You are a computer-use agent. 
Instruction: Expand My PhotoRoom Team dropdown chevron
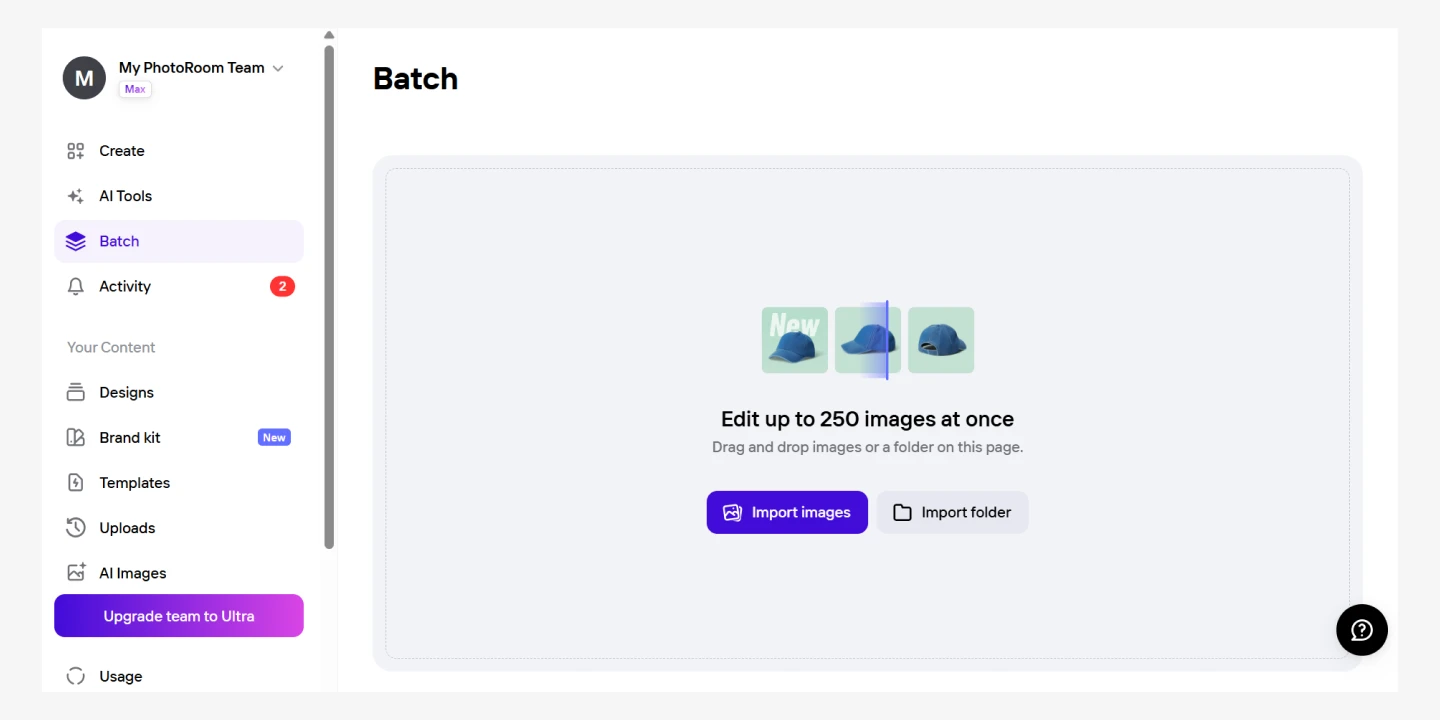(278, 68)
